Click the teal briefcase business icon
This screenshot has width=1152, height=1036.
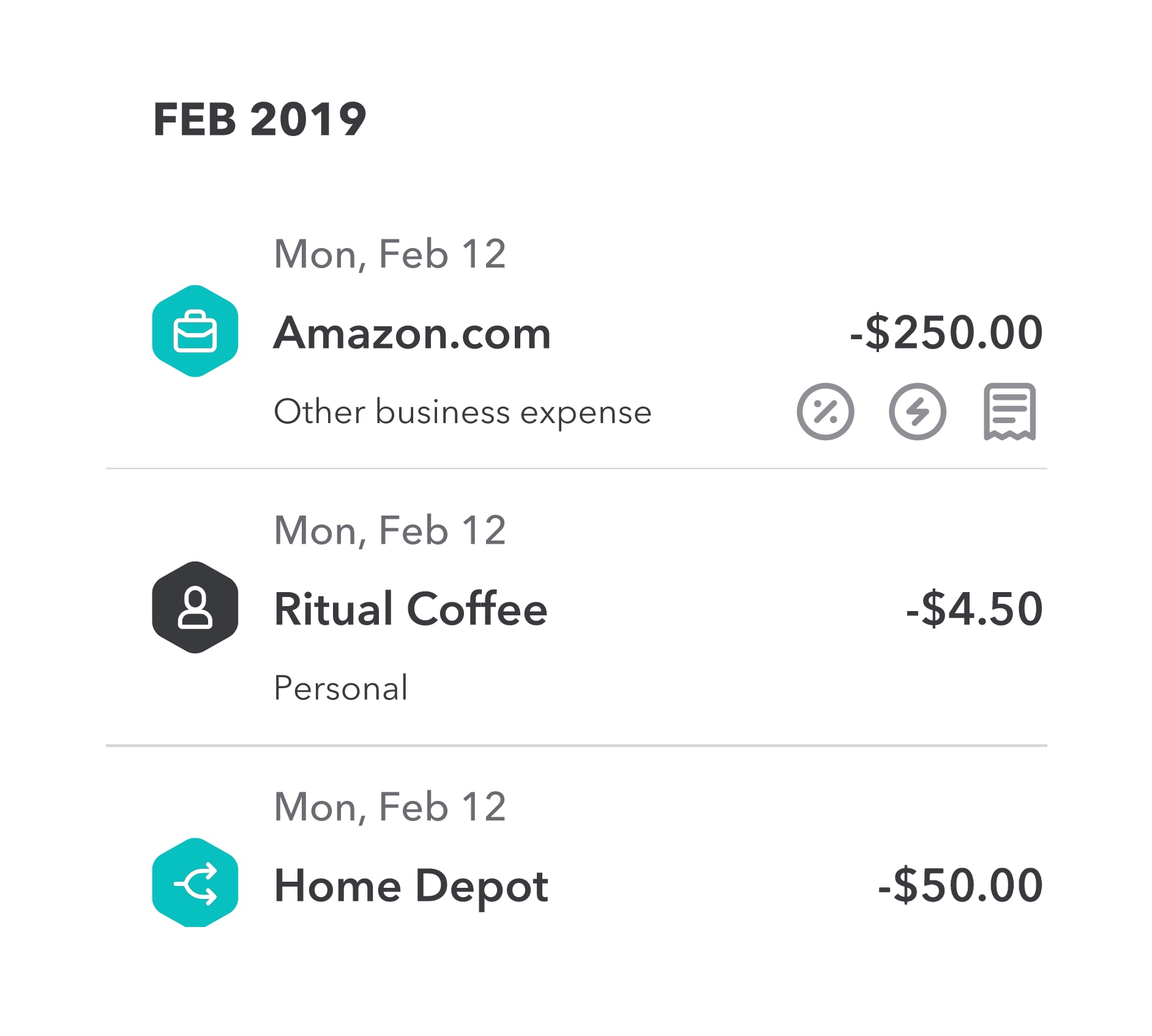pos(195,331)
